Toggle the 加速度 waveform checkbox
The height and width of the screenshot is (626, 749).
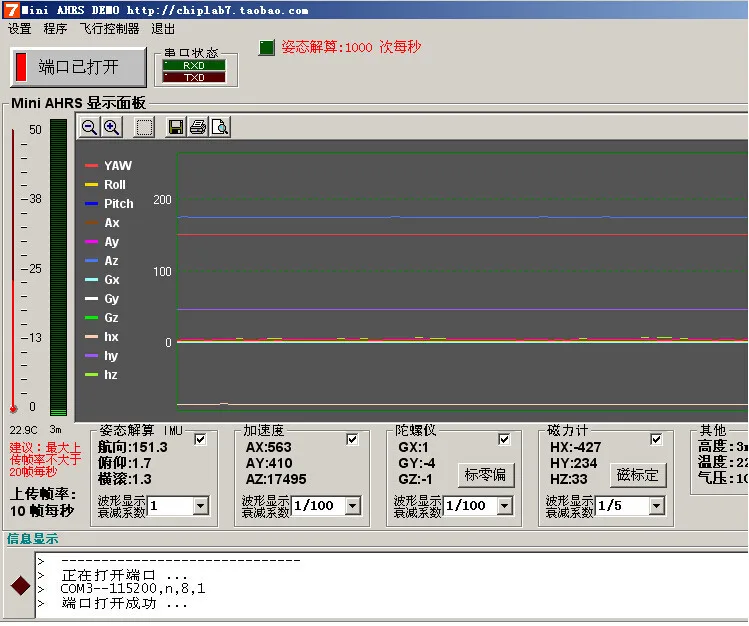point(352,439)
